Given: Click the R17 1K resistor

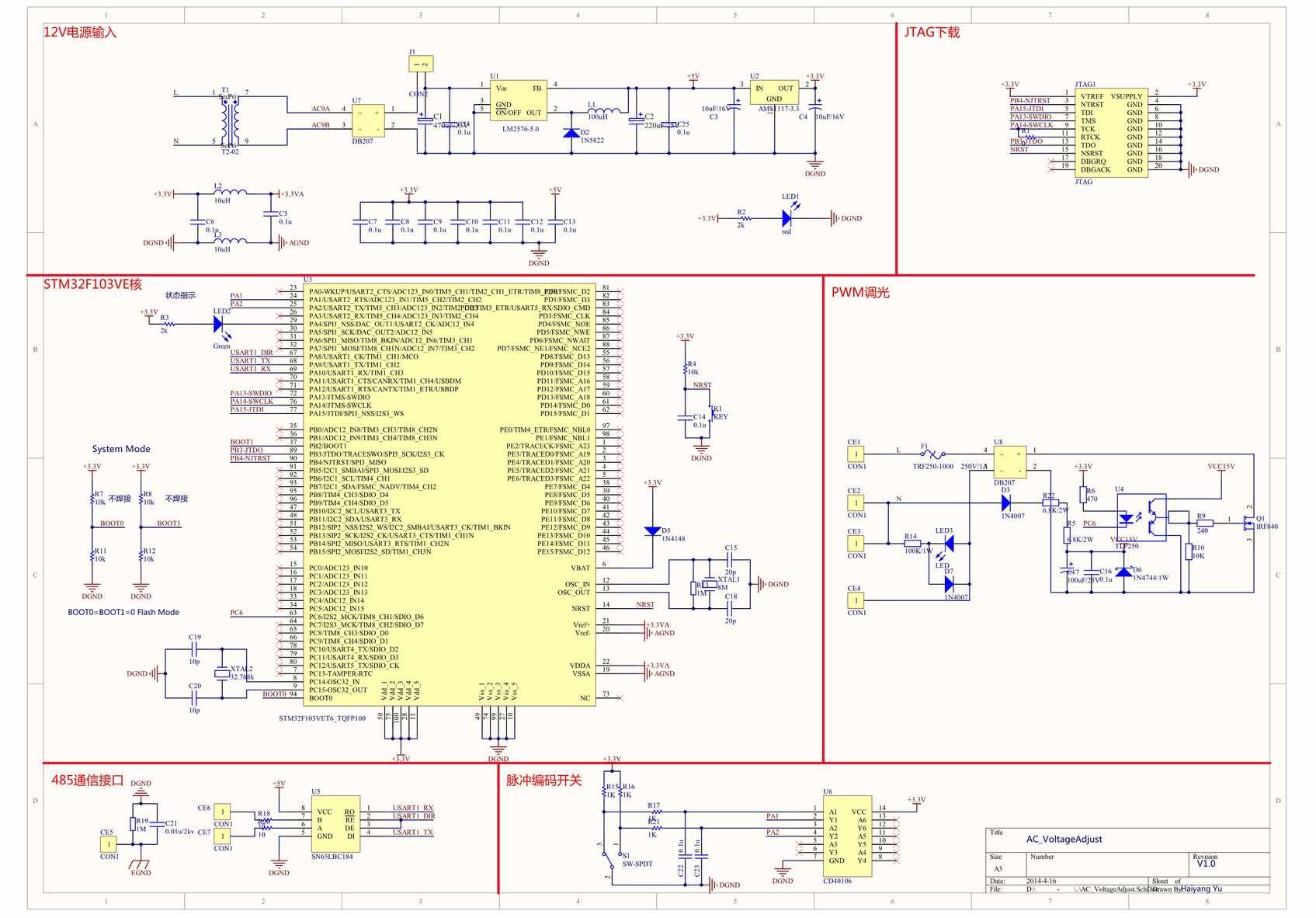Looking at the screenshot, I should coord(655,812).
